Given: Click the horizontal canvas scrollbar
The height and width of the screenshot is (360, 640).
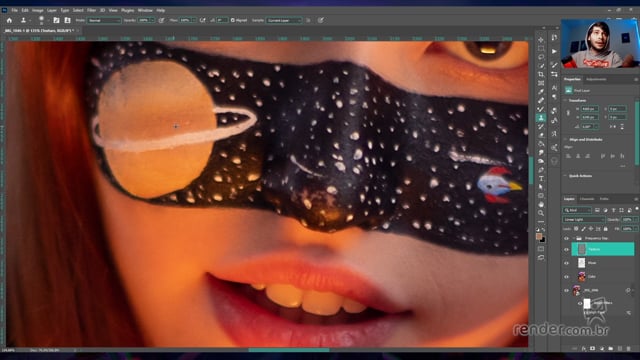Looking at the screenshot, I should click(289, 350).
